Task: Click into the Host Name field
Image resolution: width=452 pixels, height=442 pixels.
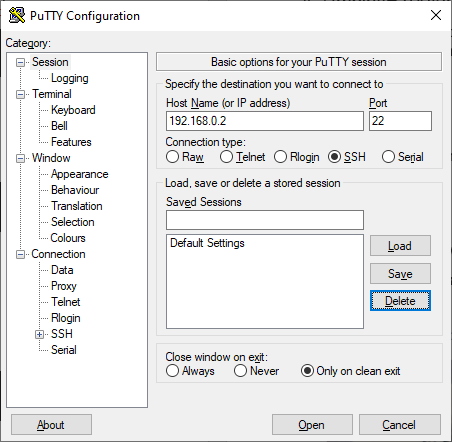Action: [265, 121]
